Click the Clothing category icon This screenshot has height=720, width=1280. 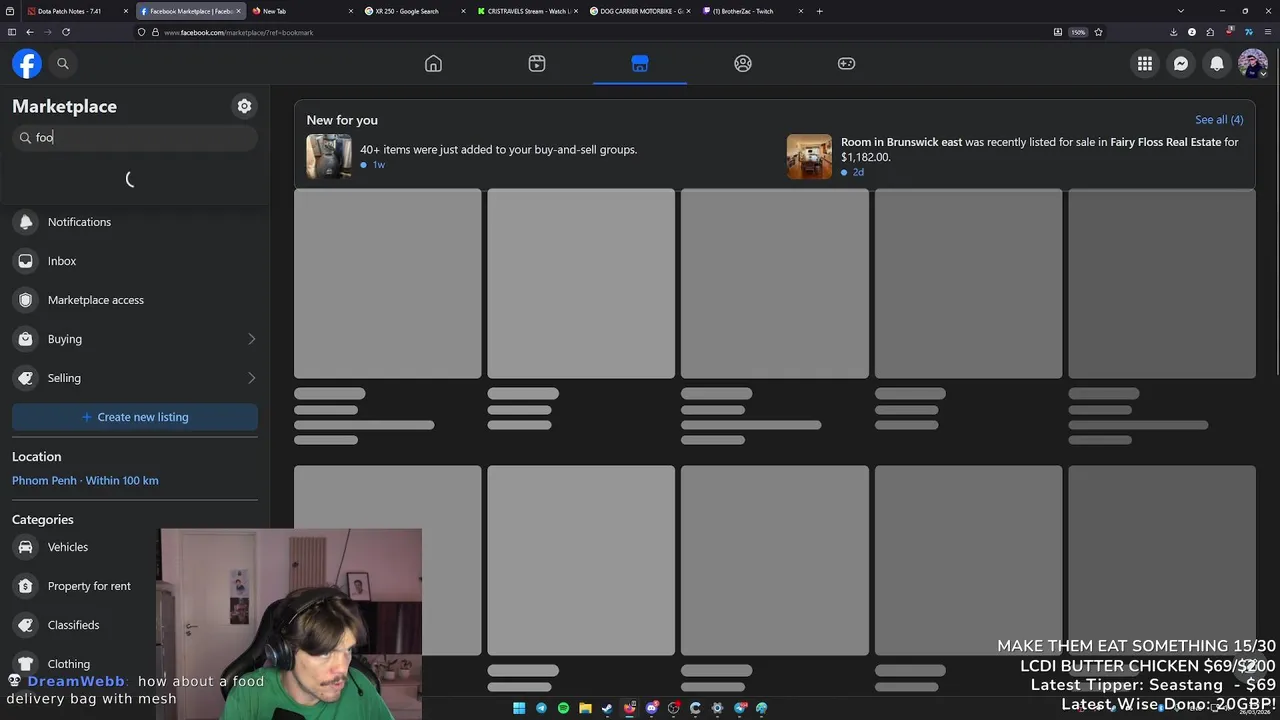(26, 664)
